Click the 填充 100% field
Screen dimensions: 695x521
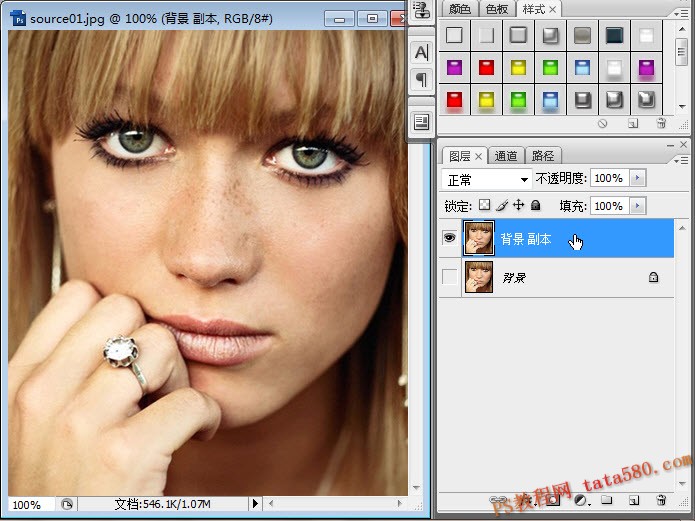[x=610, y=206]
